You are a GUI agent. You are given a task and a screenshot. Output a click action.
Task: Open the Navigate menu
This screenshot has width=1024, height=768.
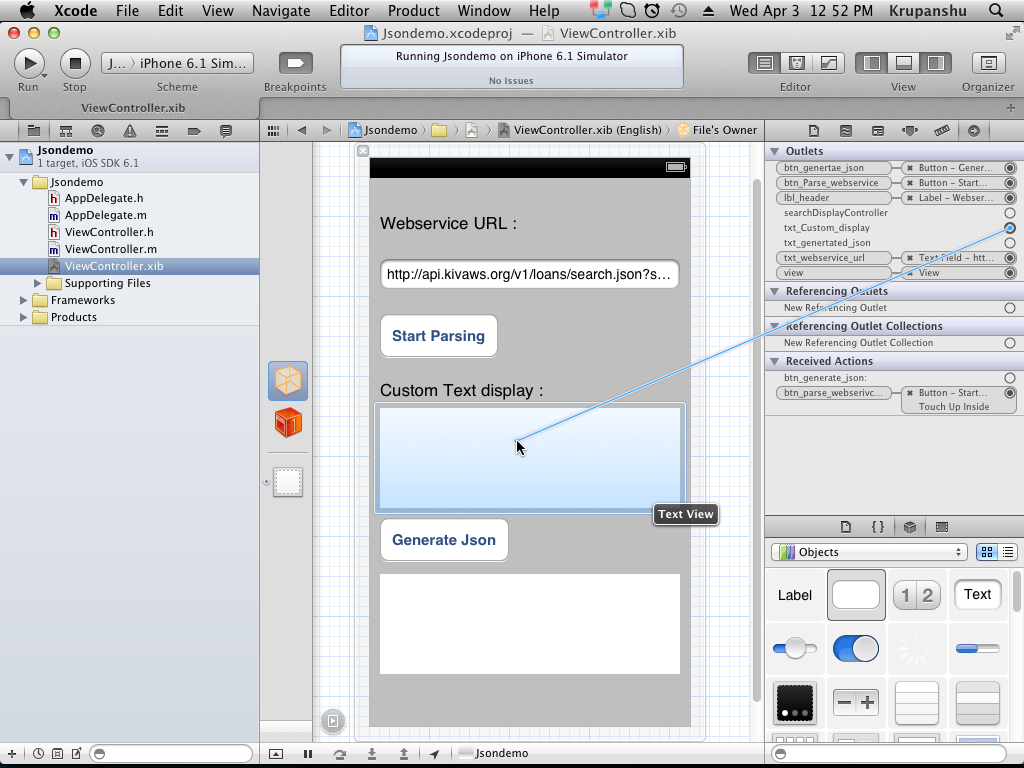(x=281, y=11)
